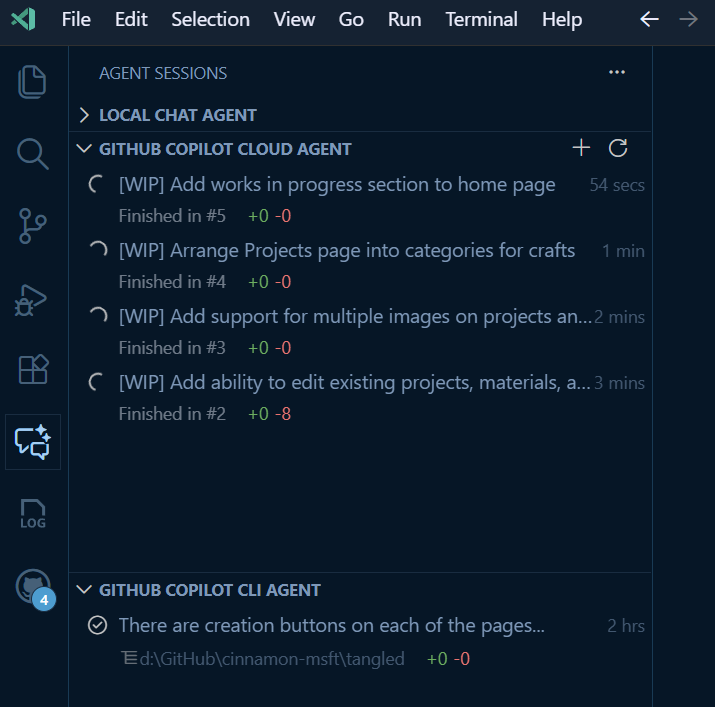715x707 pixels.
Task: Collapse the GitHub Copilot Cloud Agent section
Action: [84, 149]
